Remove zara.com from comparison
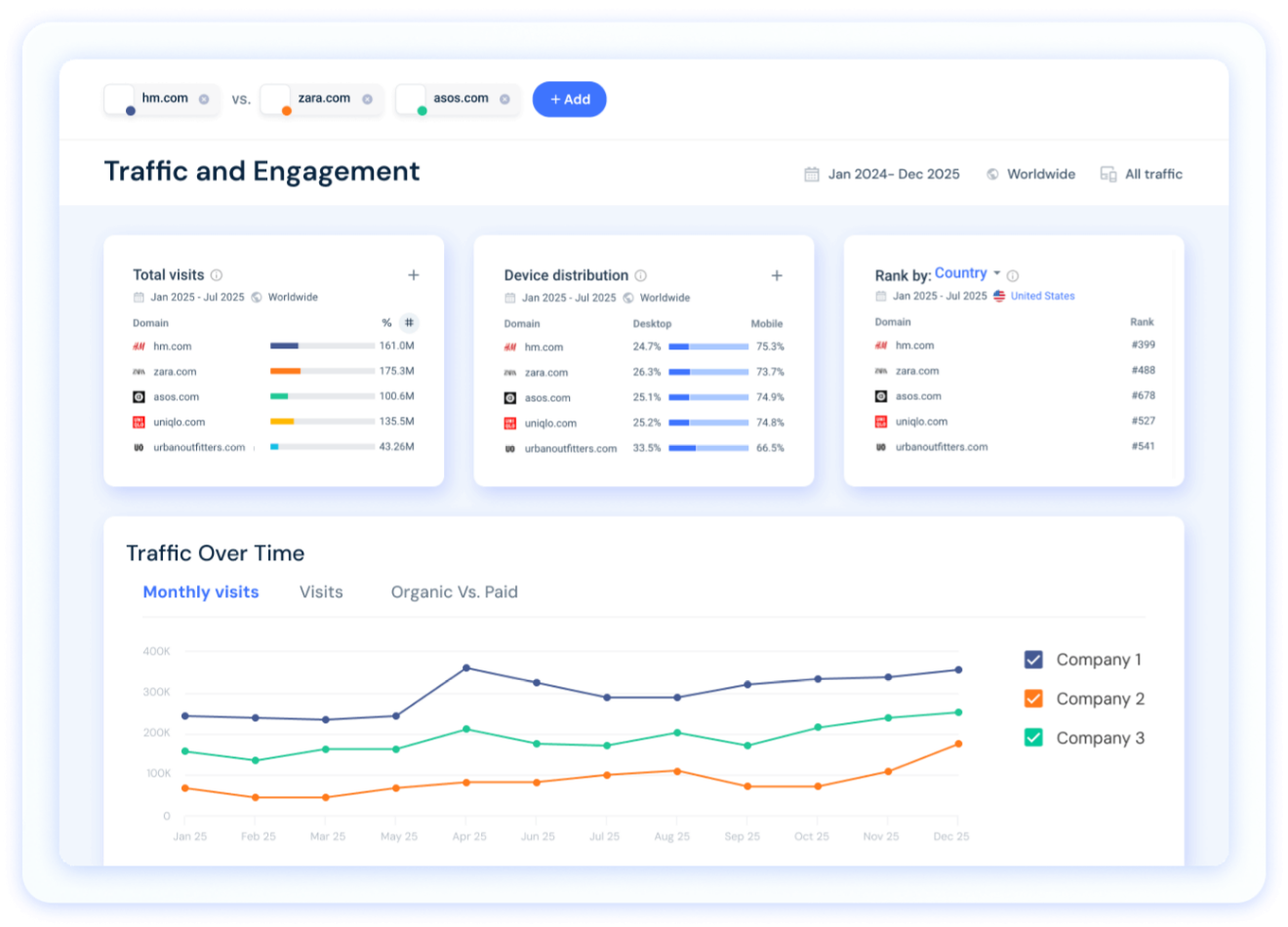1288x927 pixels. 367,100
